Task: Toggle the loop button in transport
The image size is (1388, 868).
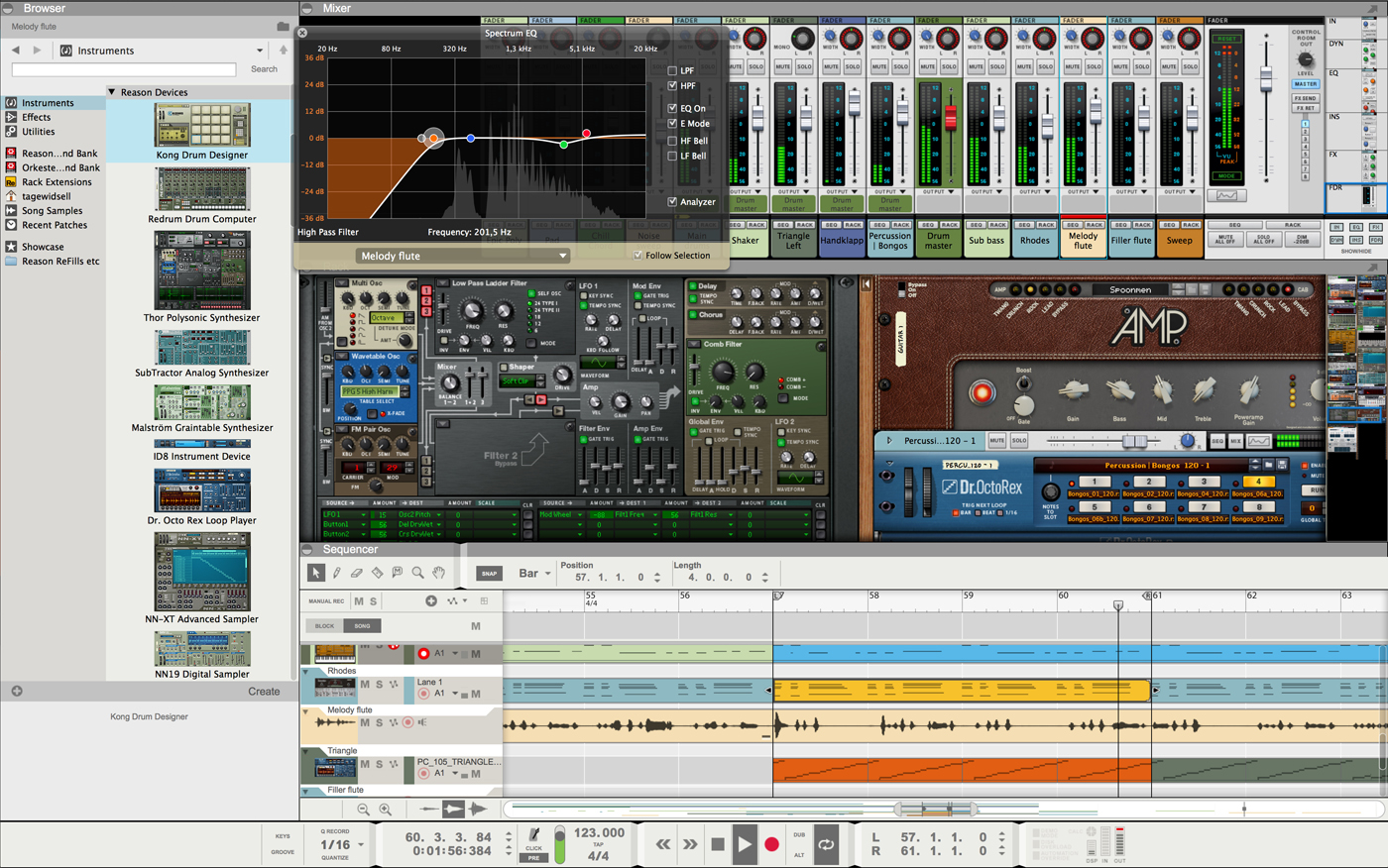Action: click(x=826, y=844)
